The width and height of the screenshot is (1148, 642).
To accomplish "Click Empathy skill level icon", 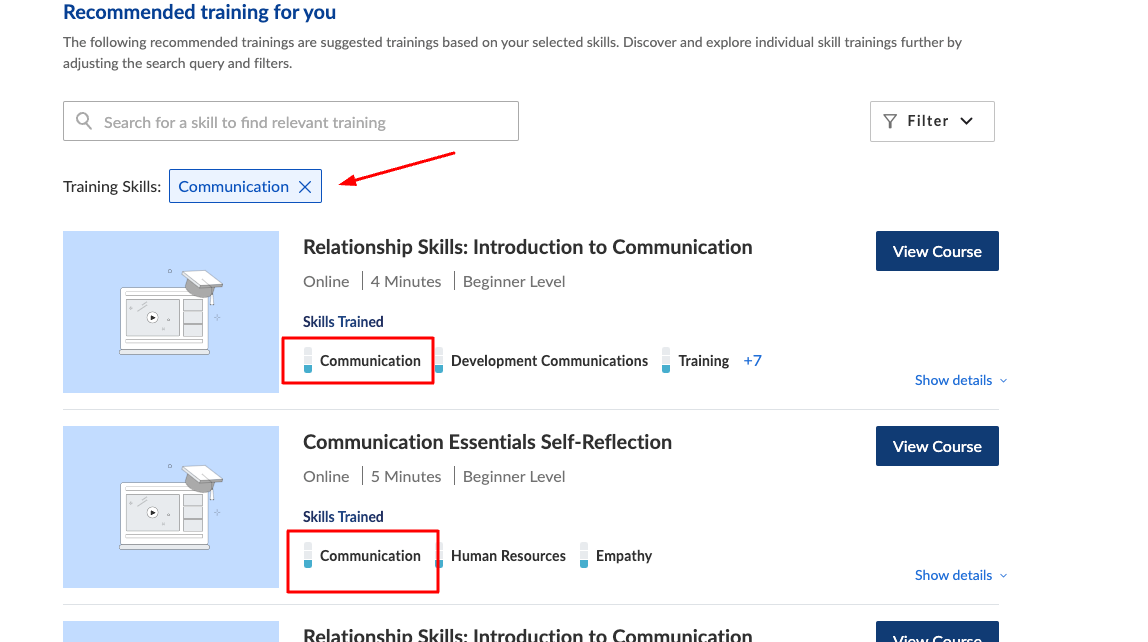I will (584, 556).
